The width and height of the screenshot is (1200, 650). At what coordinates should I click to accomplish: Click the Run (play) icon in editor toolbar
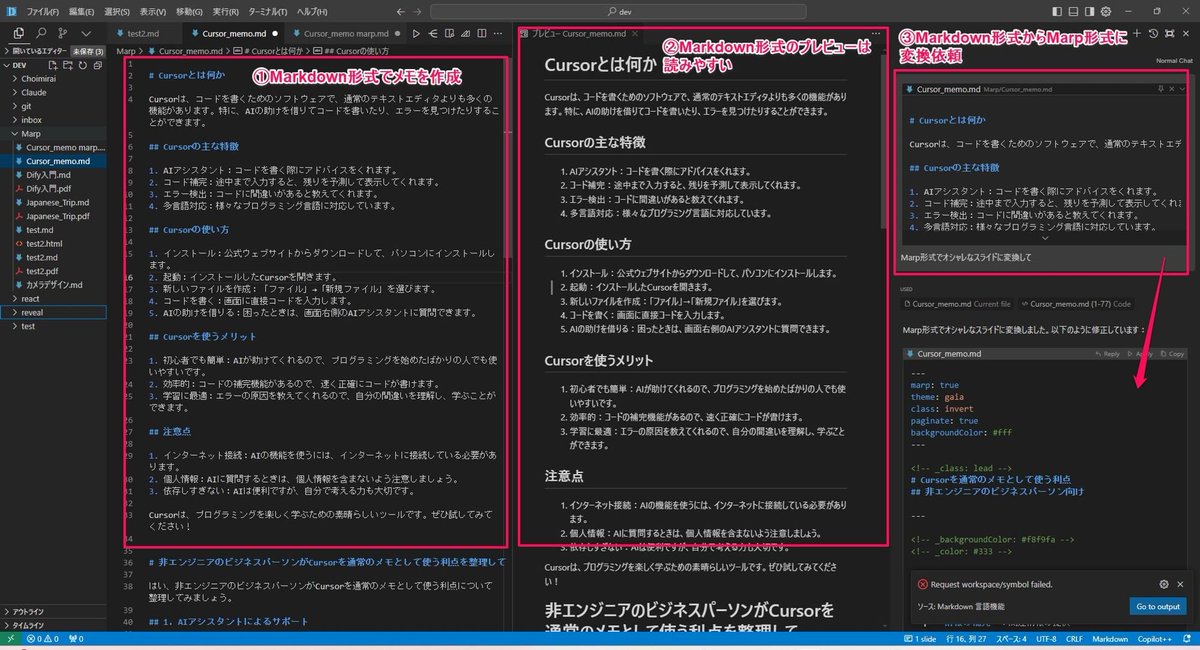click(415, 33)
